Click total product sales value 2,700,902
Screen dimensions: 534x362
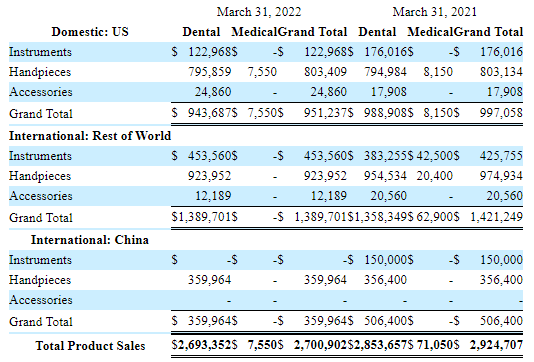(320, 345)
